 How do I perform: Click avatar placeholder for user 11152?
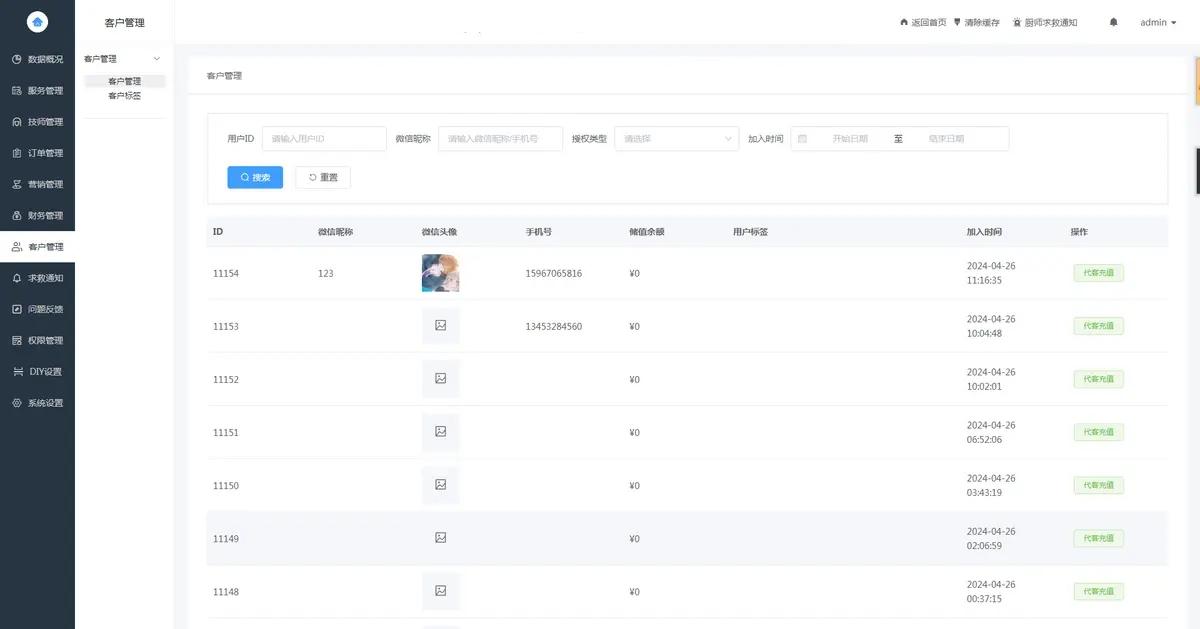[x=440, y=379]
